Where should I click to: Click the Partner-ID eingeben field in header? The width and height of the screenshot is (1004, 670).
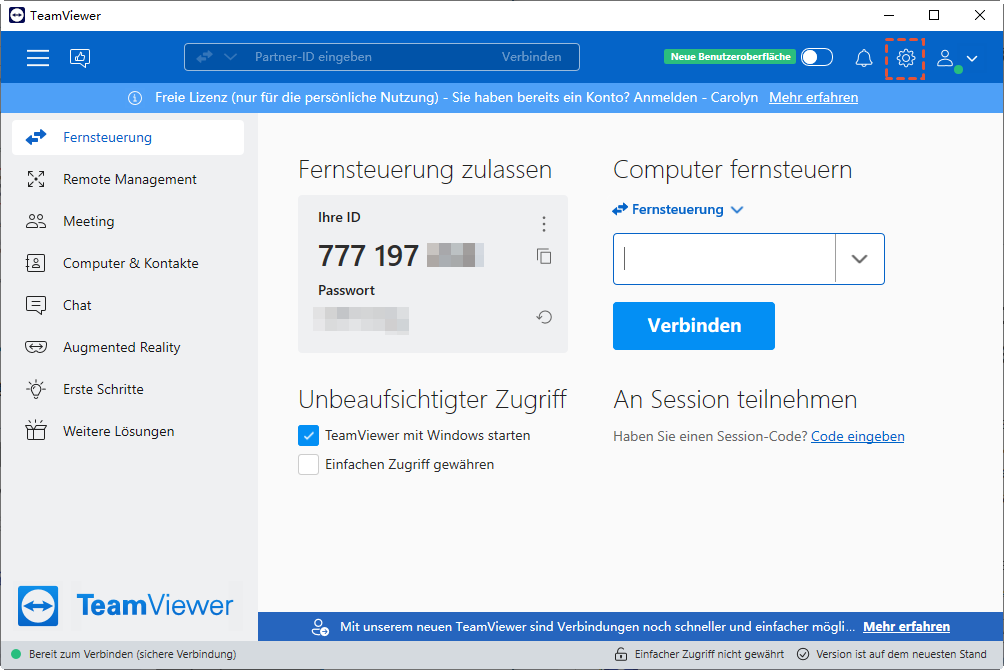(x=370, y=57)
